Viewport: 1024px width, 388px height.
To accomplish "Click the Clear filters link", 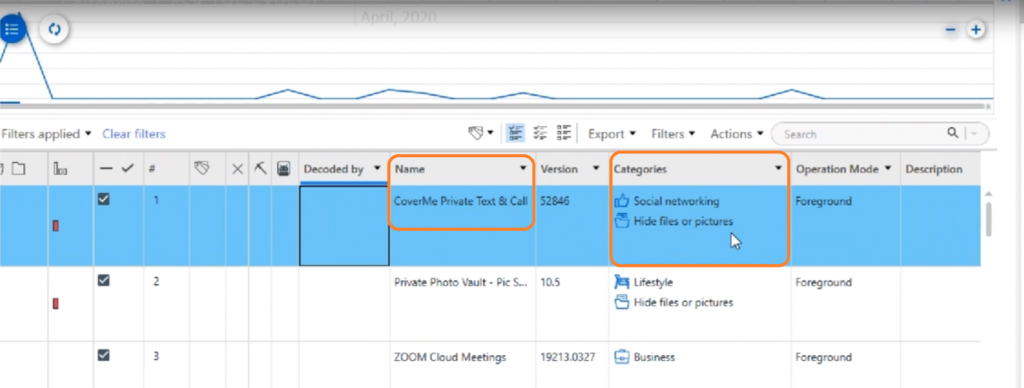I will point(134,134).
